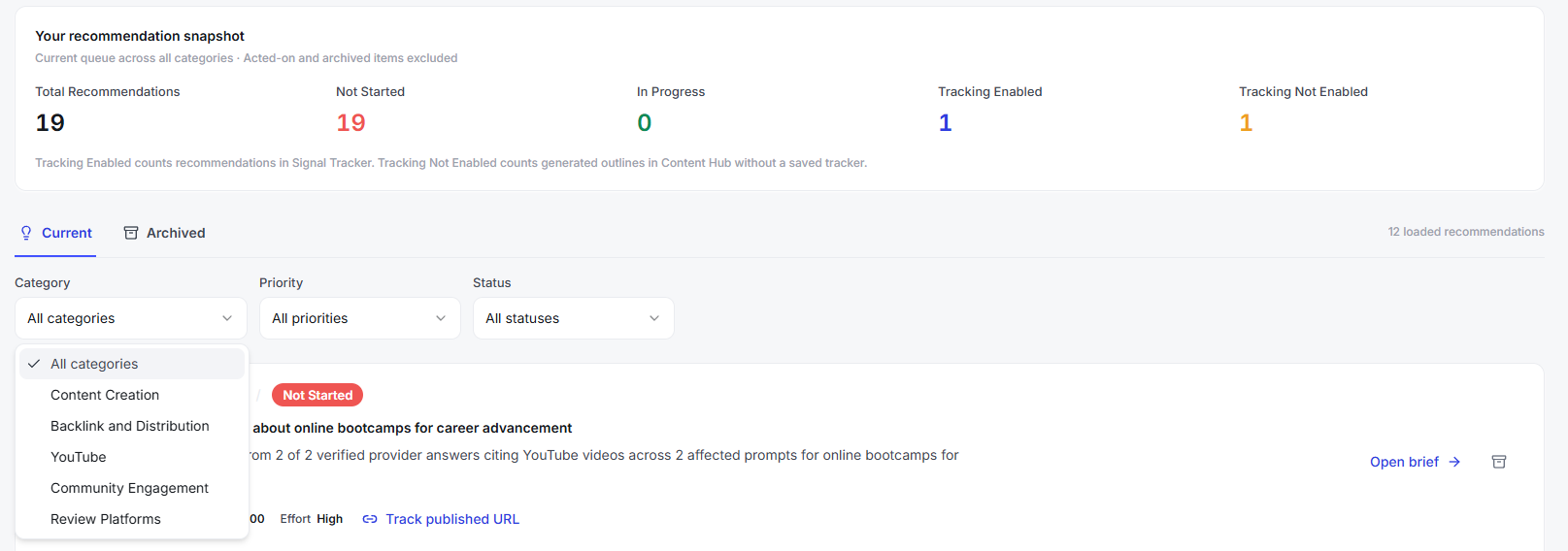Viewport: 1568px width, 551px height.
Task: Click the chevron in the Priority dropdown
Action: tap(441, 318)
